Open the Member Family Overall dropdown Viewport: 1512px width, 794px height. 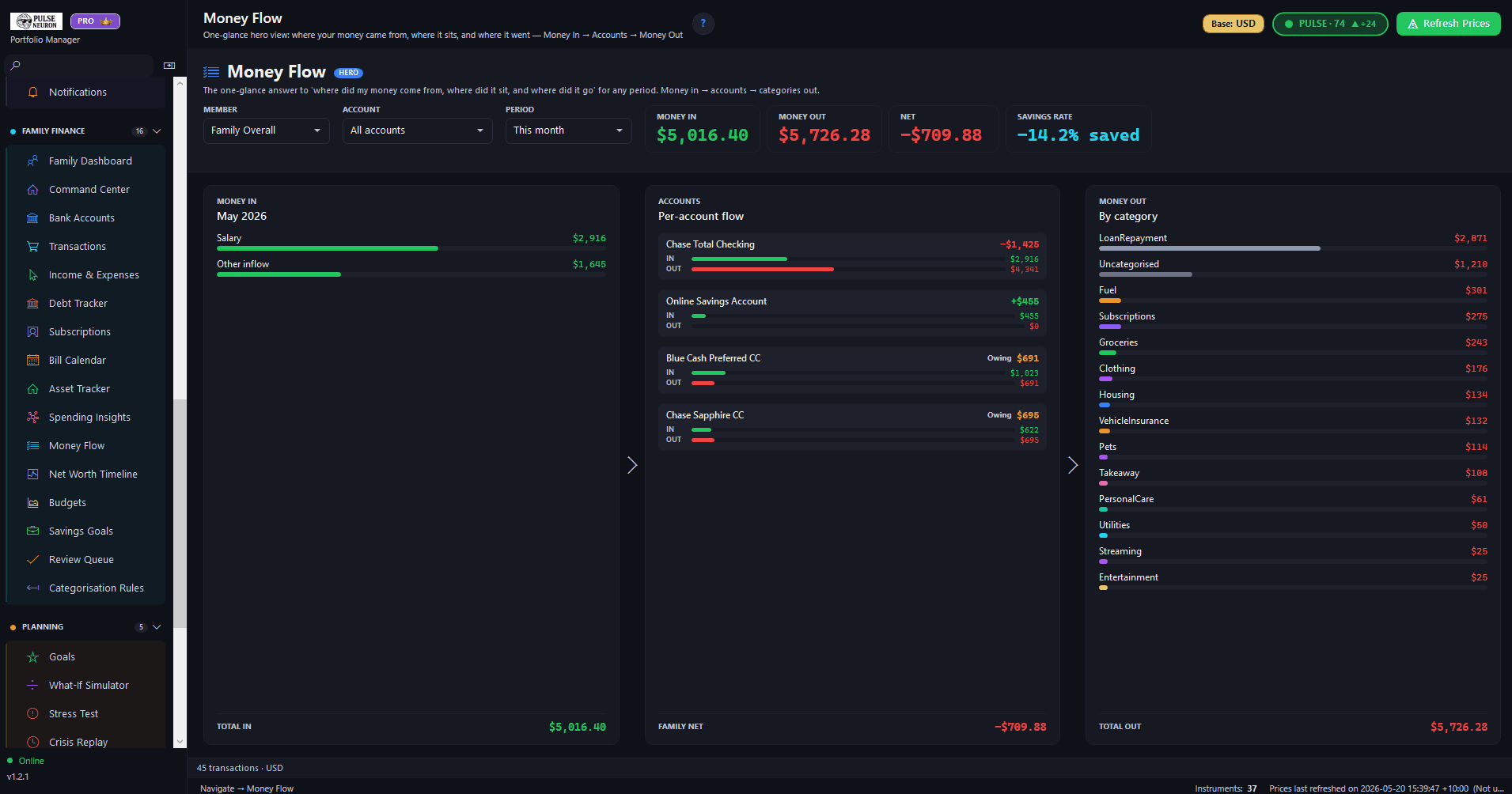pos(266,130)
